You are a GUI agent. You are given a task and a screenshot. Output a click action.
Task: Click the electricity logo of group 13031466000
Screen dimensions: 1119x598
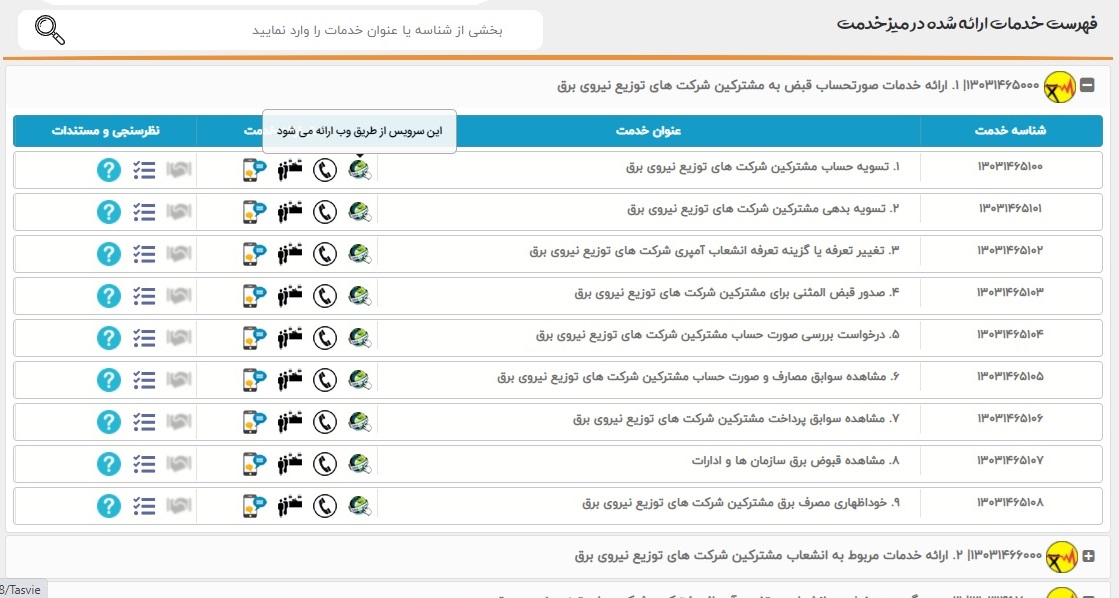coord(1061,557)
